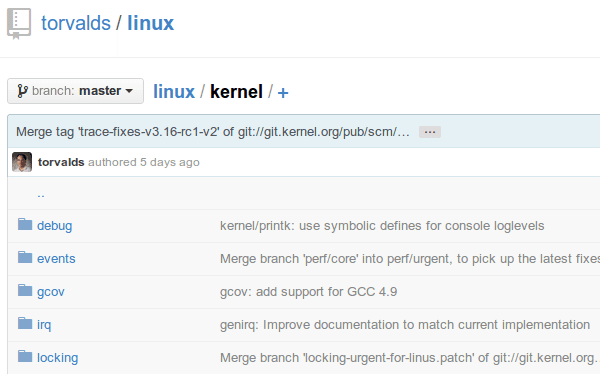Click torvalds avatar thumbnail
600x374 pixels.
tap(22, 162)
